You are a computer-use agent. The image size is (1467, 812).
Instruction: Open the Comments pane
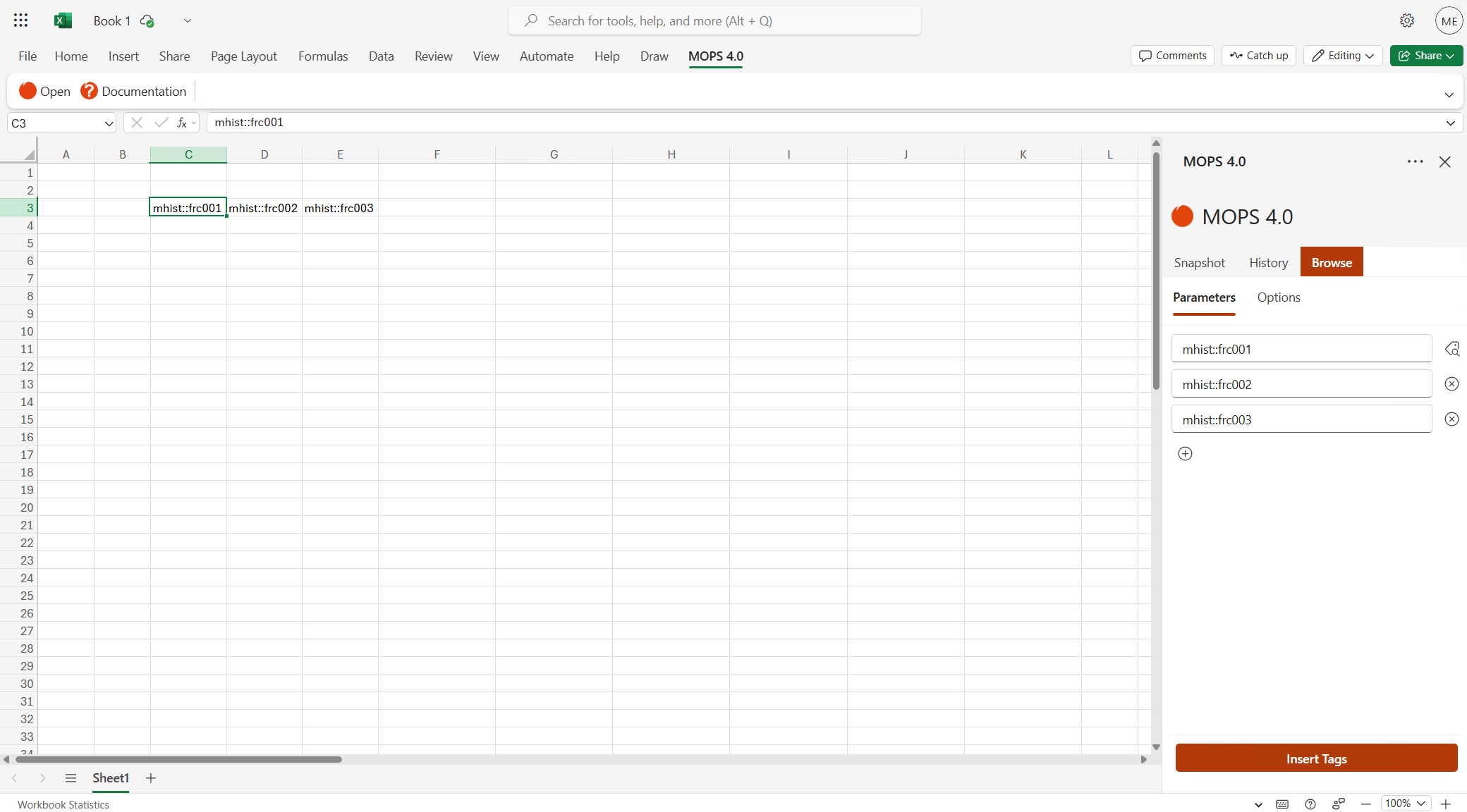click(1171, 55)
